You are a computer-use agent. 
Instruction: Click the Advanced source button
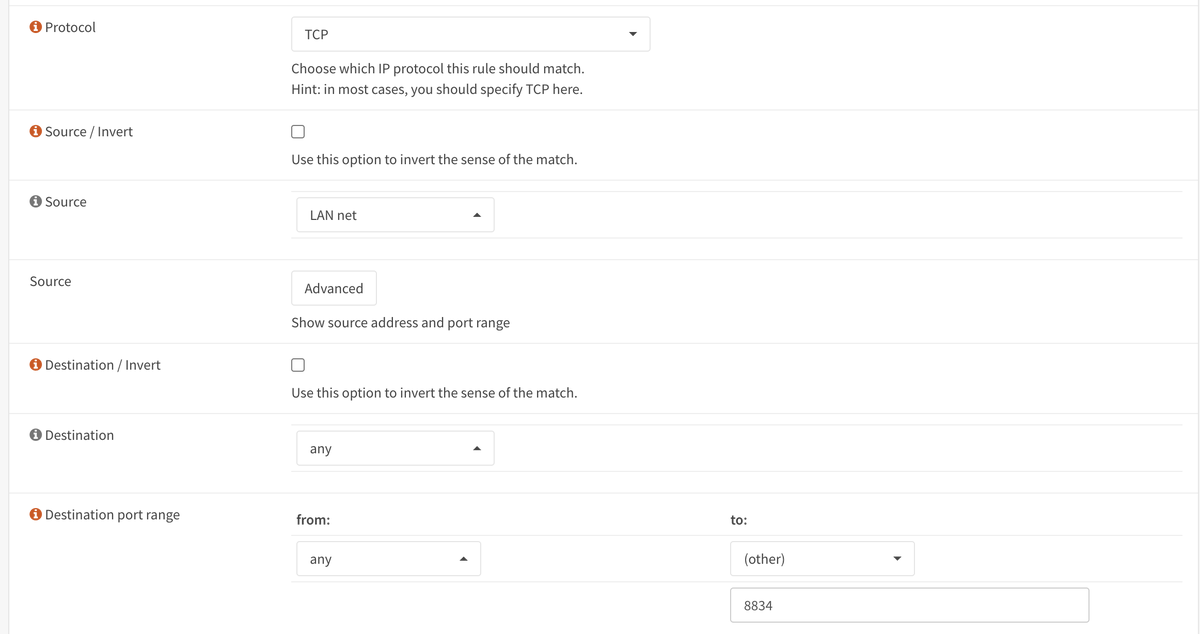(x=334, y=288)
